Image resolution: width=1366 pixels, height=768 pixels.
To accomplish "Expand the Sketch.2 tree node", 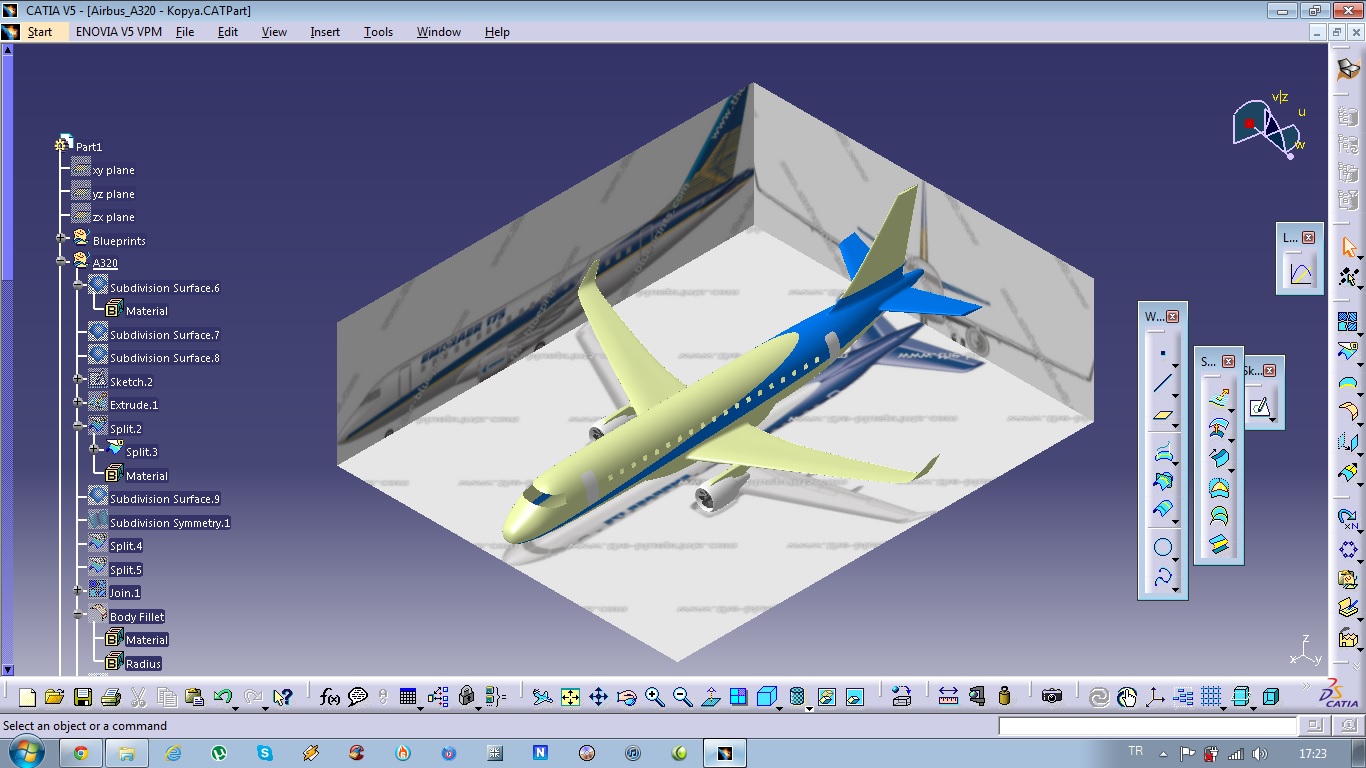I will point(78,379).
